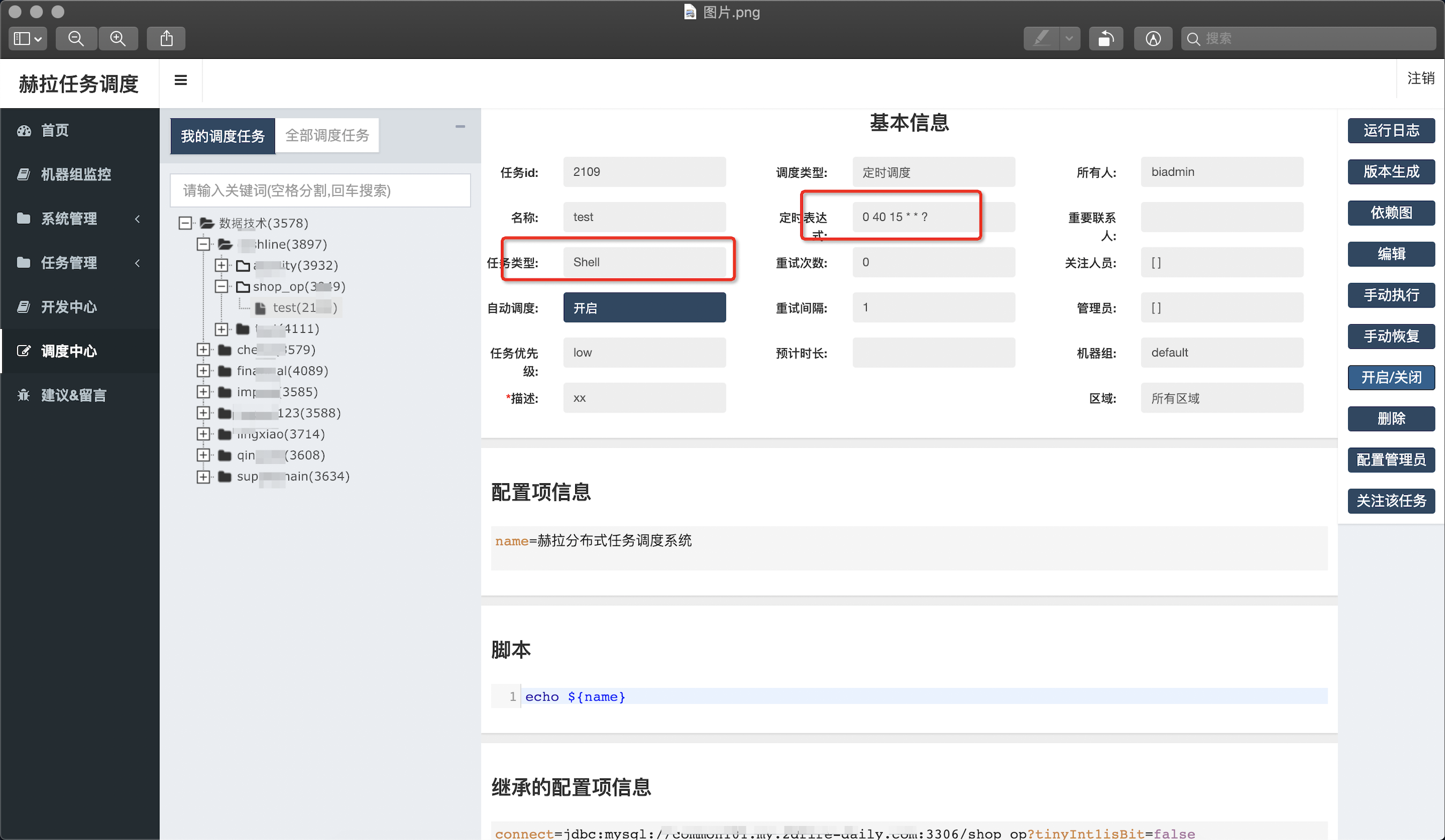The height and width of the screenshot is (840, 1445).
Task: Click the rotate image icon
Action: pos(1106,39)
